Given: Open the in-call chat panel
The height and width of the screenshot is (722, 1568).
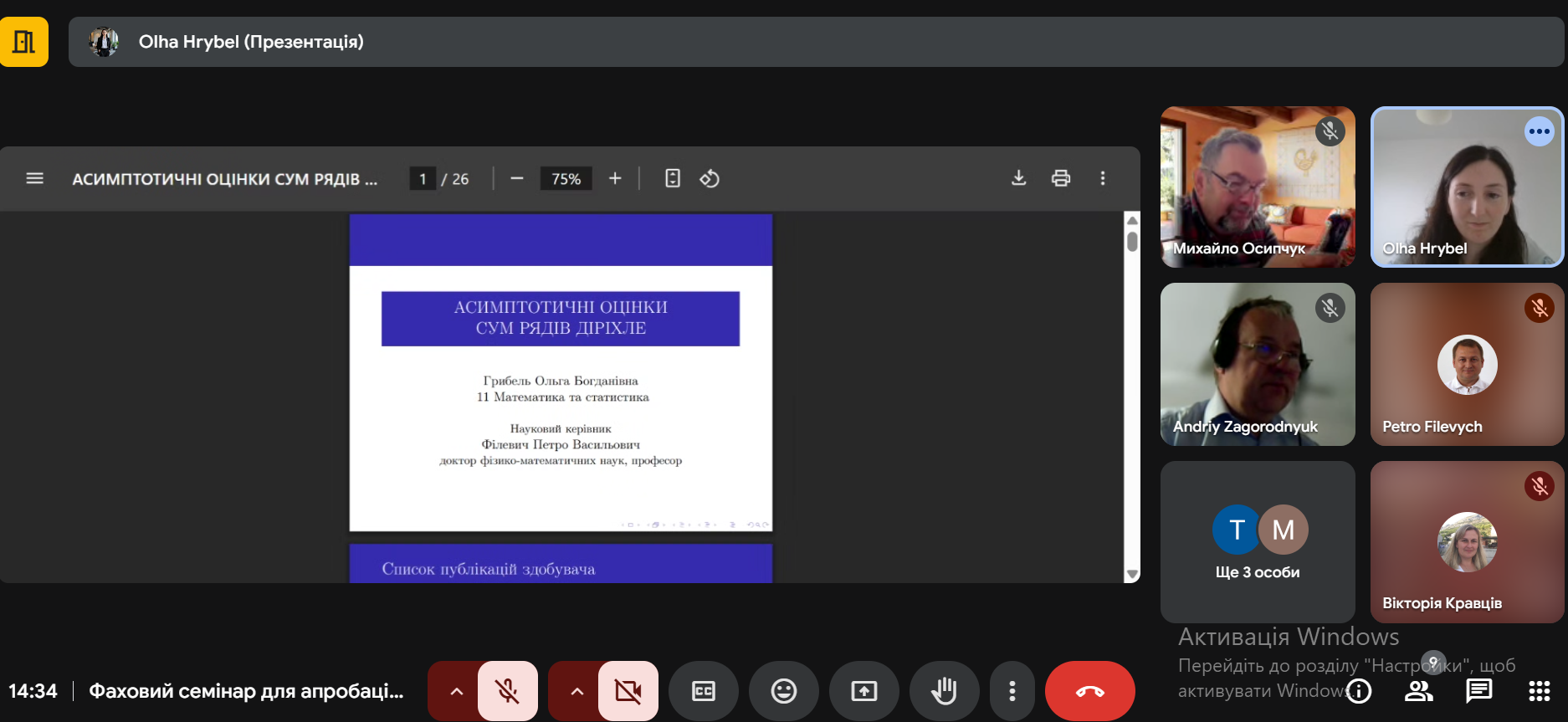Looking at the screenshot, I should [x=1478, y=691].
